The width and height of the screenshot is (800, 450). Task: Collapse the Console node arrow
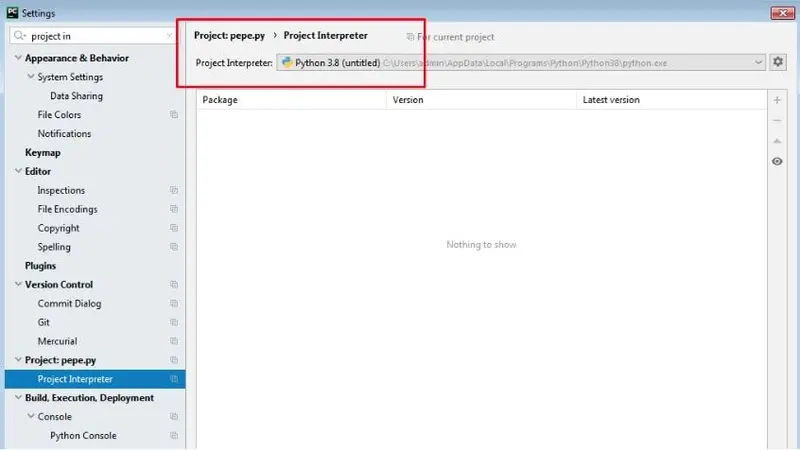tap(31, 416)
